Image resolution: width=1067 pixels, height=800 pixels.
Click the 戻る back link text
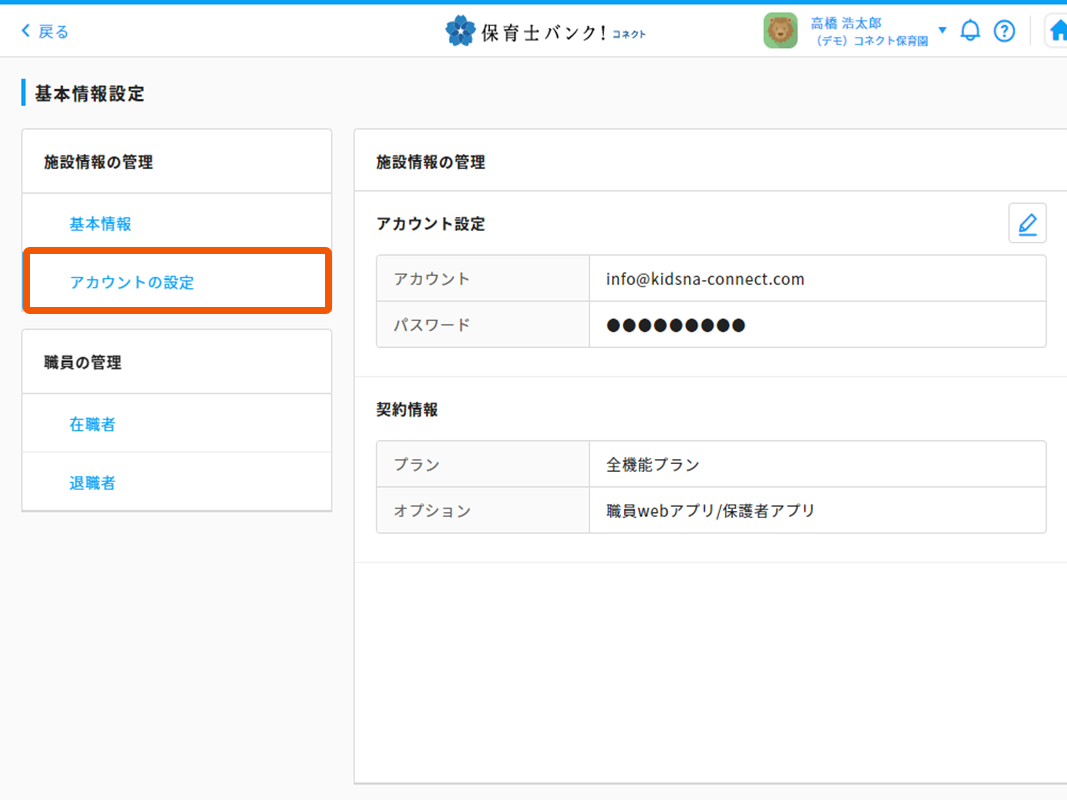54,31
